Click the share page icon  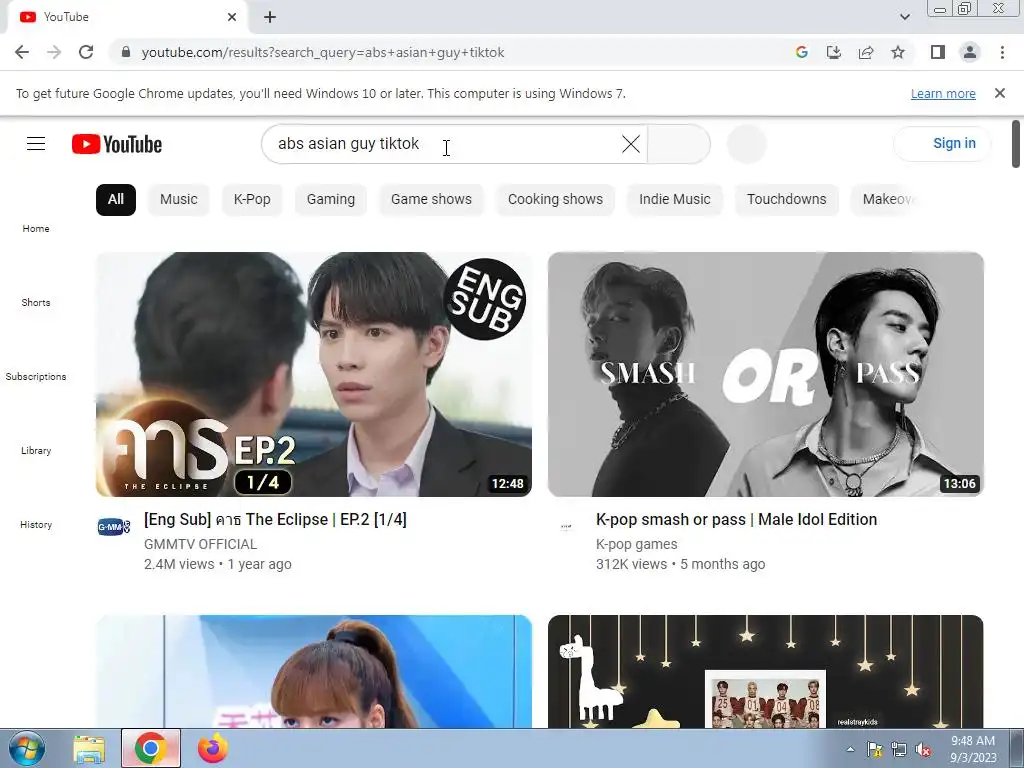tap(866, 52)
